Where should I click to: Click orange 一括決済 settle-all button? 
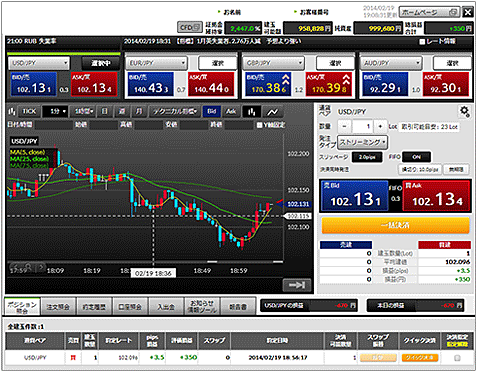pyautogui.click(x=395, y=225)
